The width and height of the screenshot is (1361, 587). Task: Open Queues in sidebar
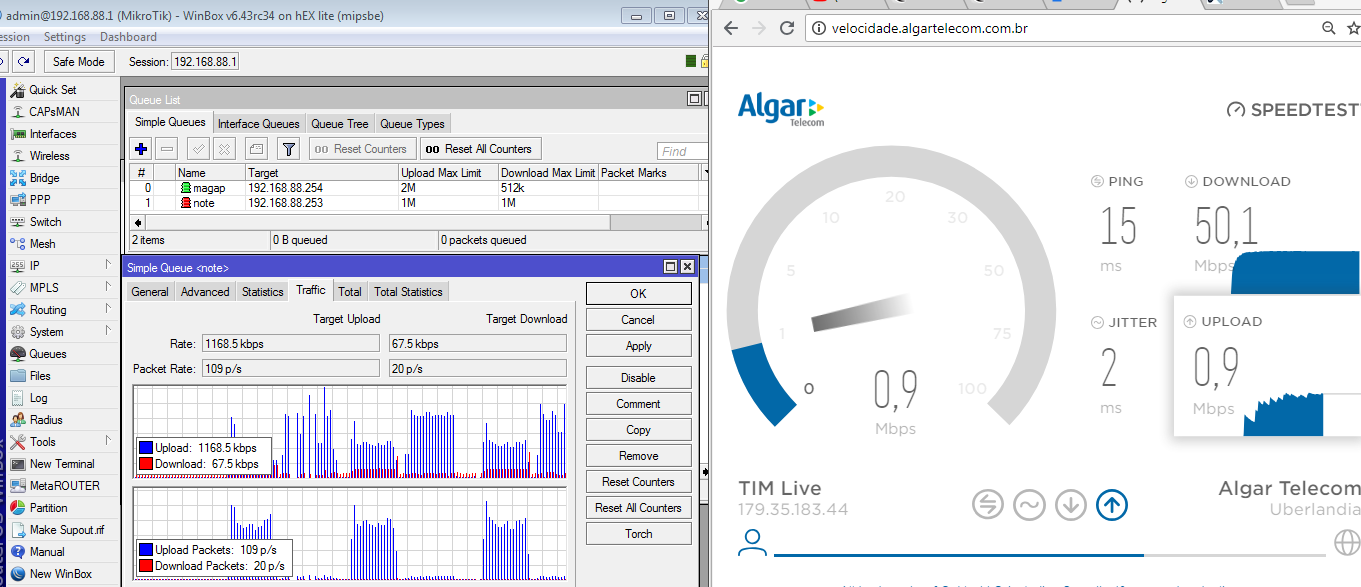coord(48,354)
